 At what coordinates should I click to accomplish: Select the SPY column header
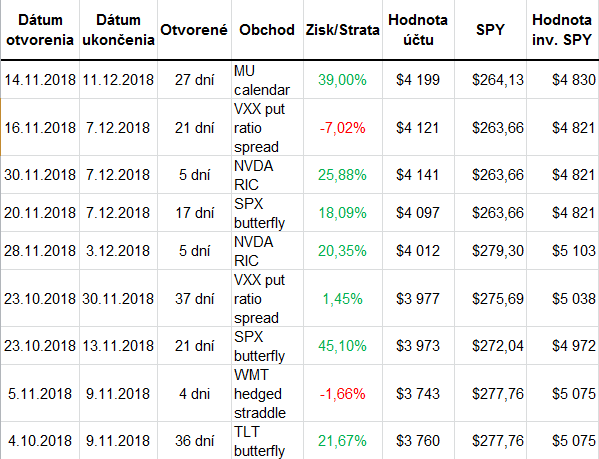pyautogui.click(x=491, y=30)
